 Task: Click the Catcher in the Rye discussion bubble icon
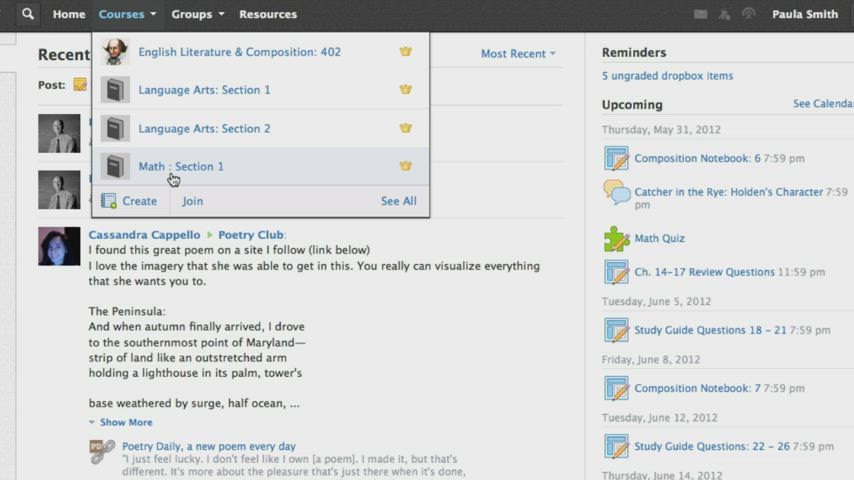(x=616, y=192)
